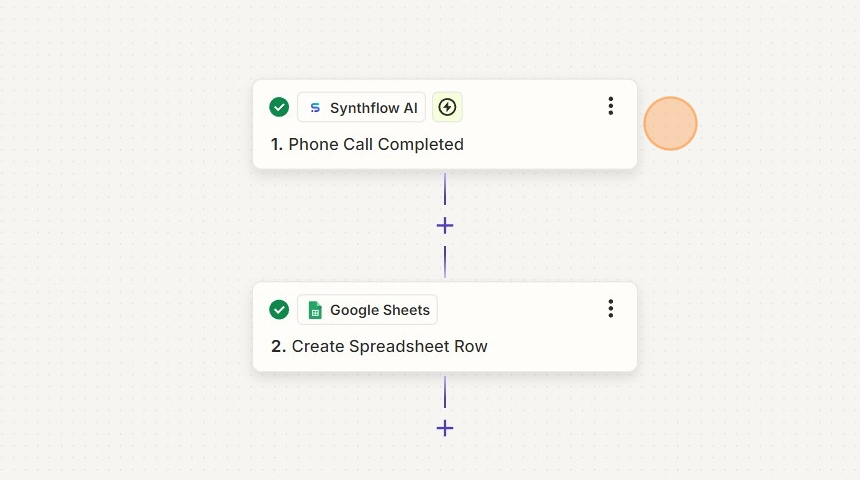The height and width of the screenshot is (480, 860).
Task: Click green checkmark on Create Spreadsheet Row step
Action: pos(279,310)
